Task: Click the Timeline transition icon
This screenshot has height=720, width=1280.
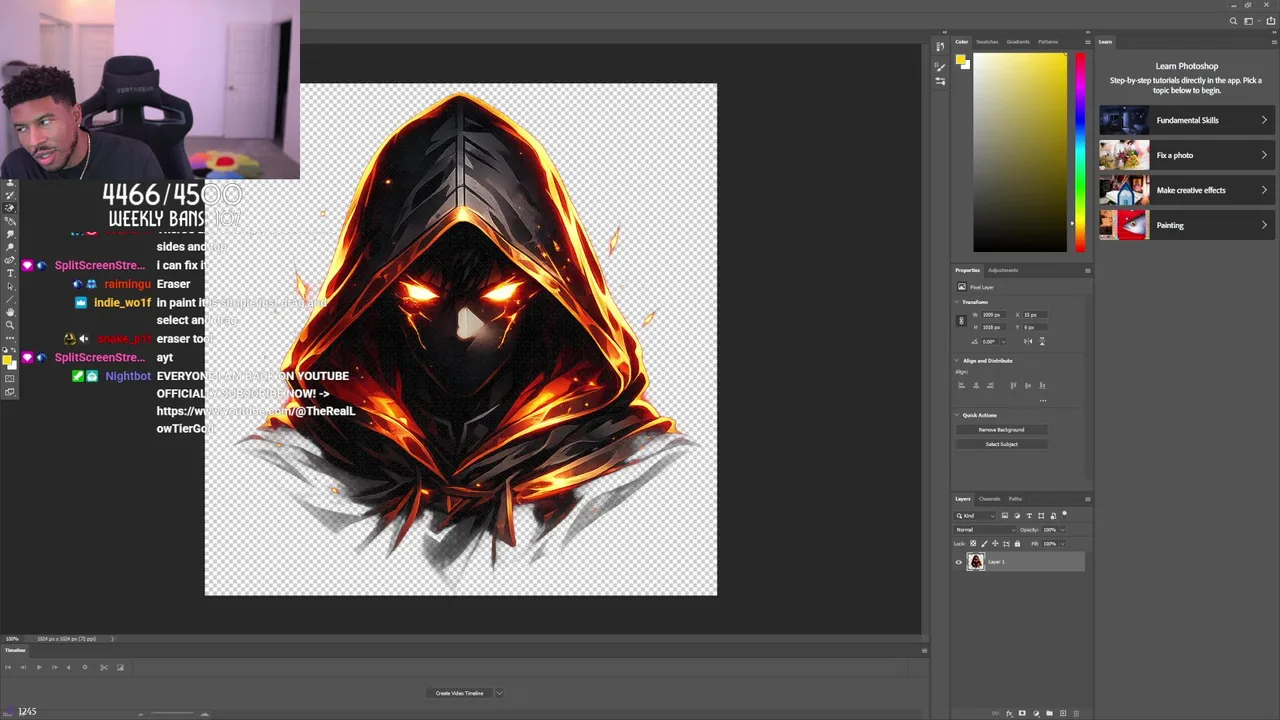Action: (120, 667)
